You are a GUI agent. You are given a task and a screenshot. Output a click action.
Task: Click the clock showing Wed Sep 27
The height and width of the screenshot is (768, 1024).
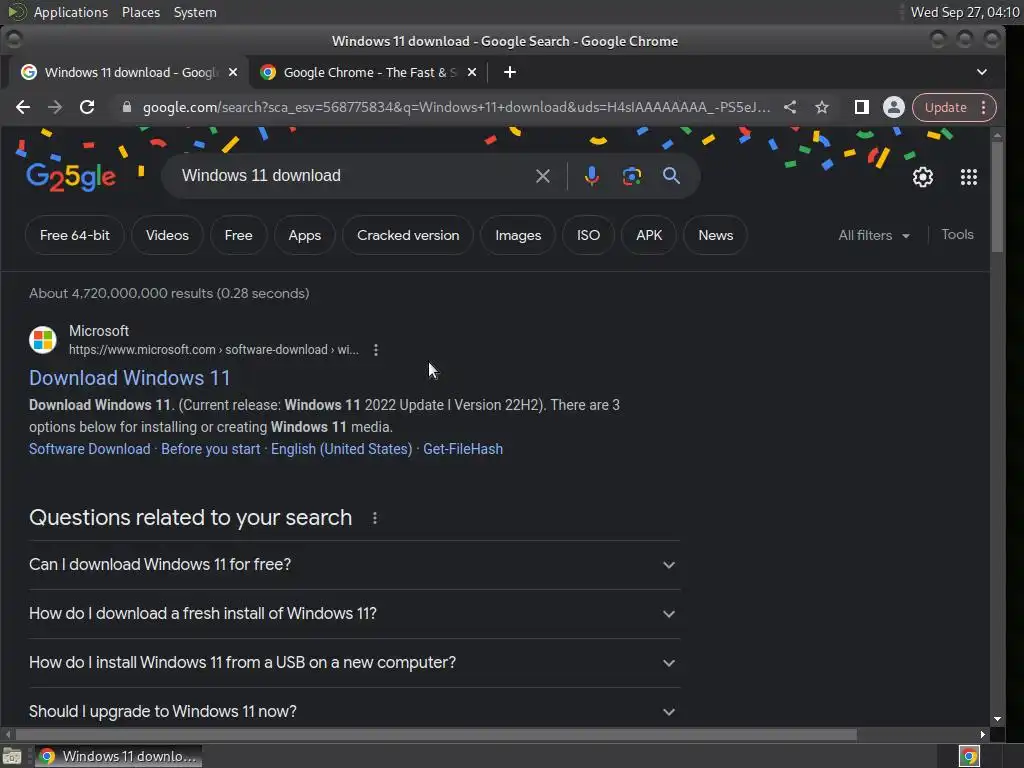coord(965,12)
